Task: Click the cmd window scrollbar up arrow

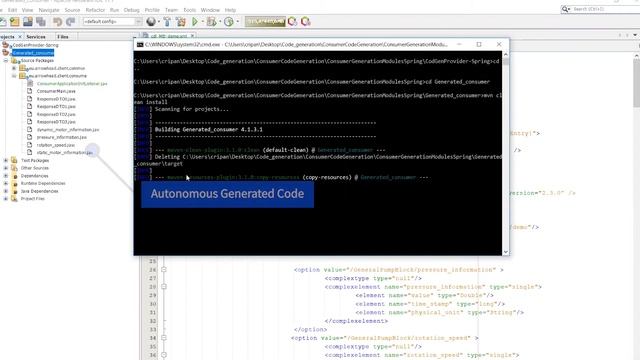Action: coord(506,54)
